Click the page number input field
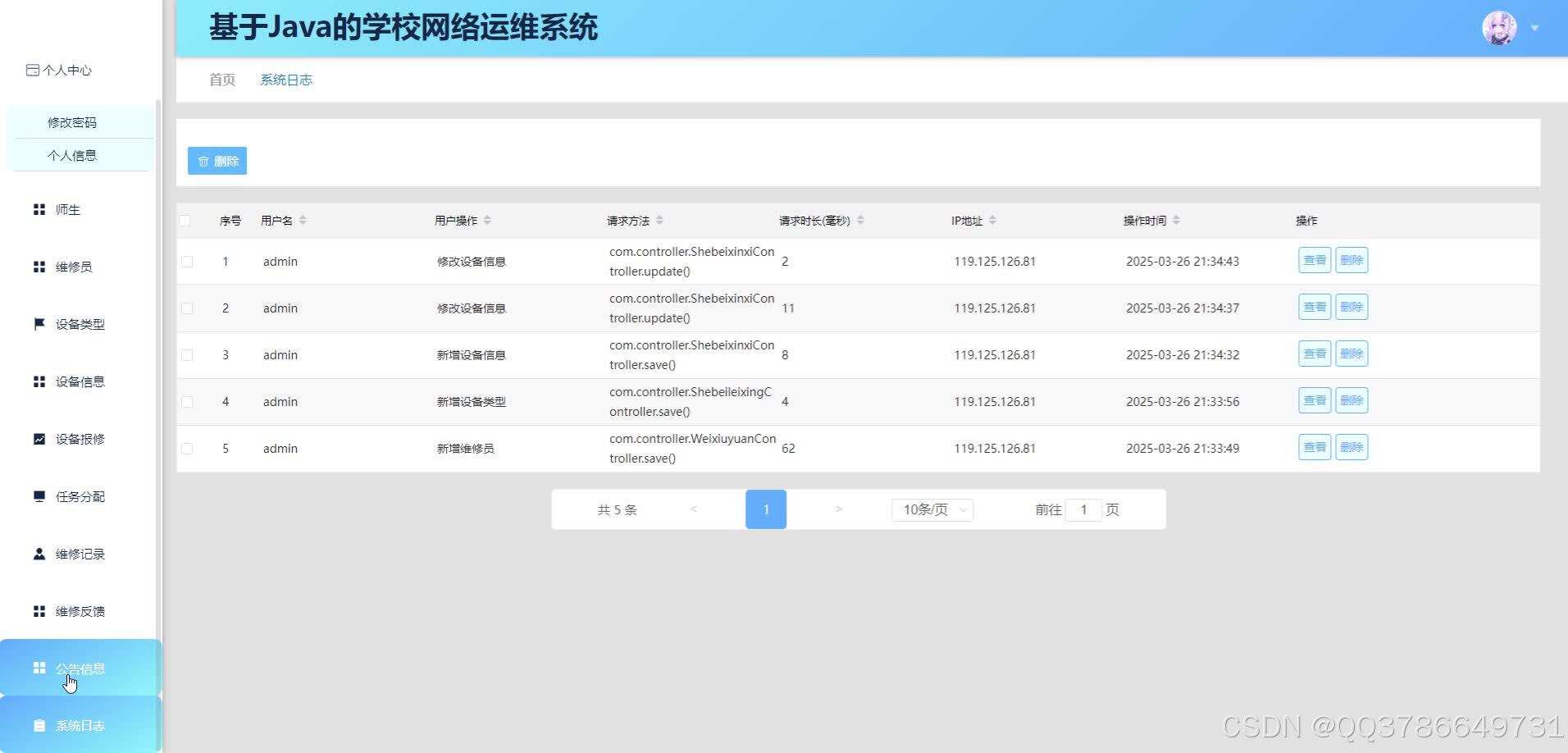Image resolution: width=1568 pixels, height=753 pixels. [1083, 509]
